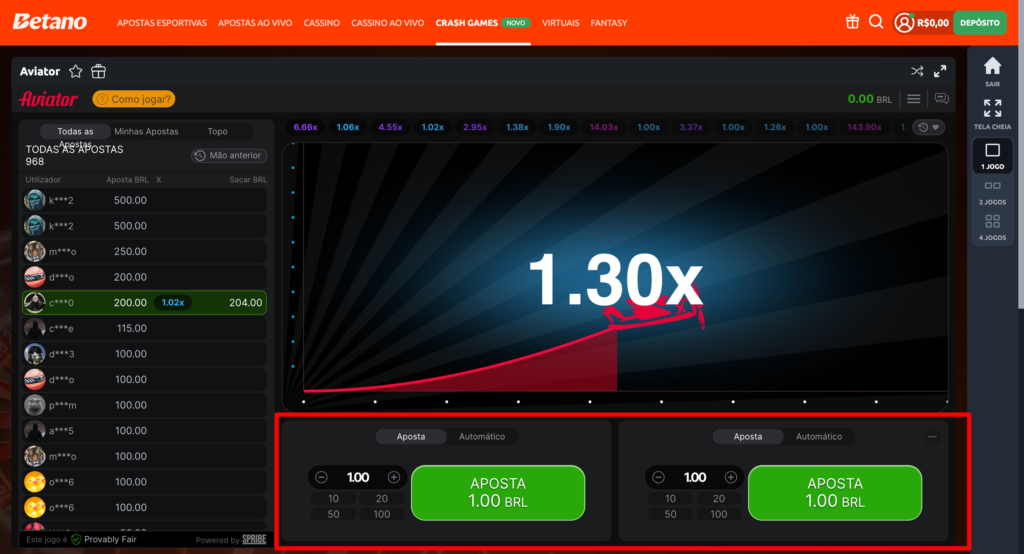
Task: Set left bet to 10 preset
Action: click(333, 498)
